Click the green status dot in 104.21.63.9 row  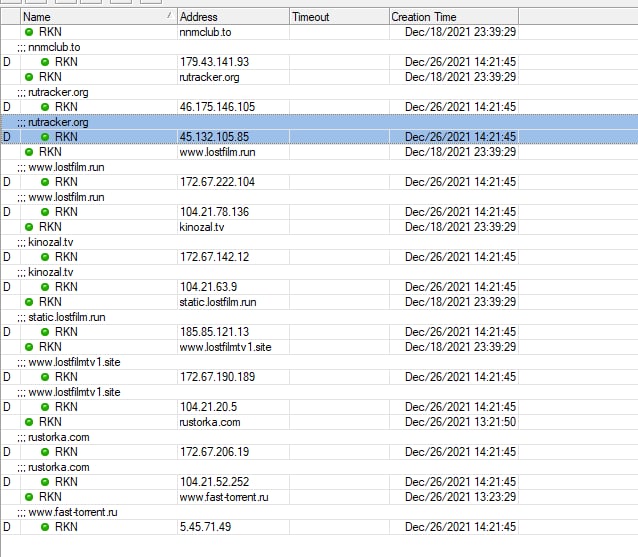45,287
